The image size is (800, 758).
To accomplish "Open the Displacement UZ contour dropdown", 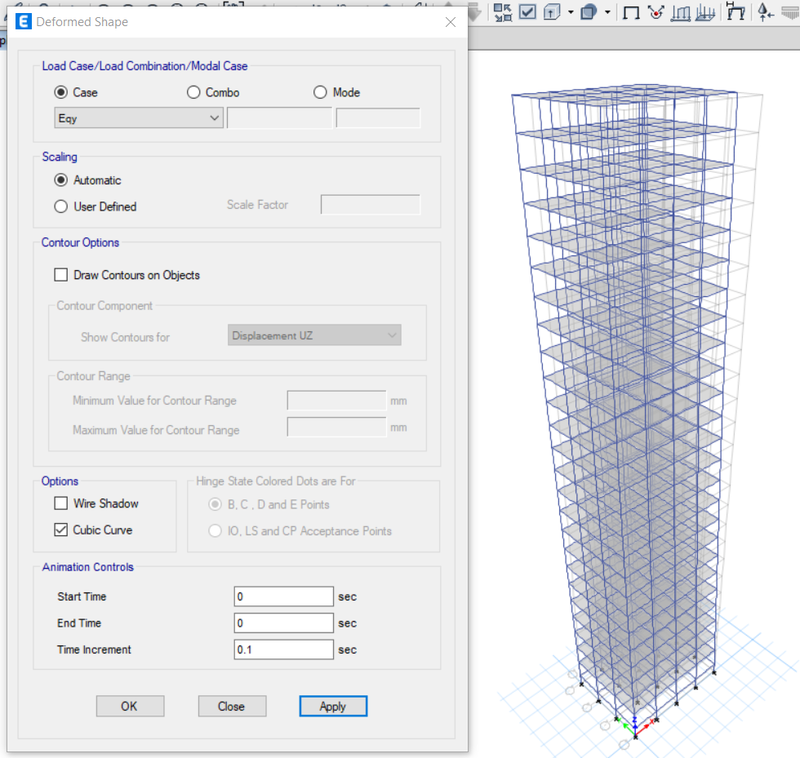I will tap(314, 335).
